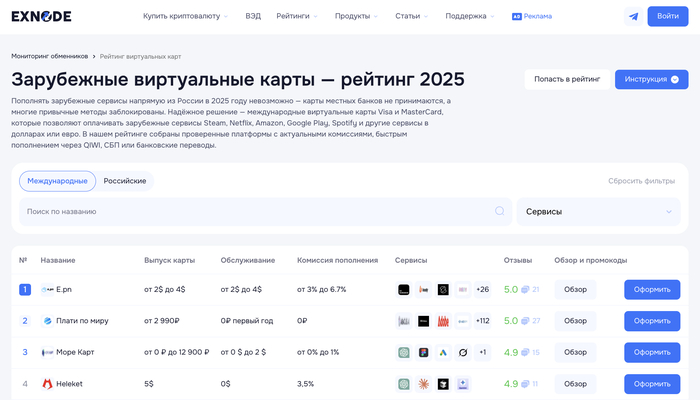Expand the Сервисы dropdown

(599, 211)
